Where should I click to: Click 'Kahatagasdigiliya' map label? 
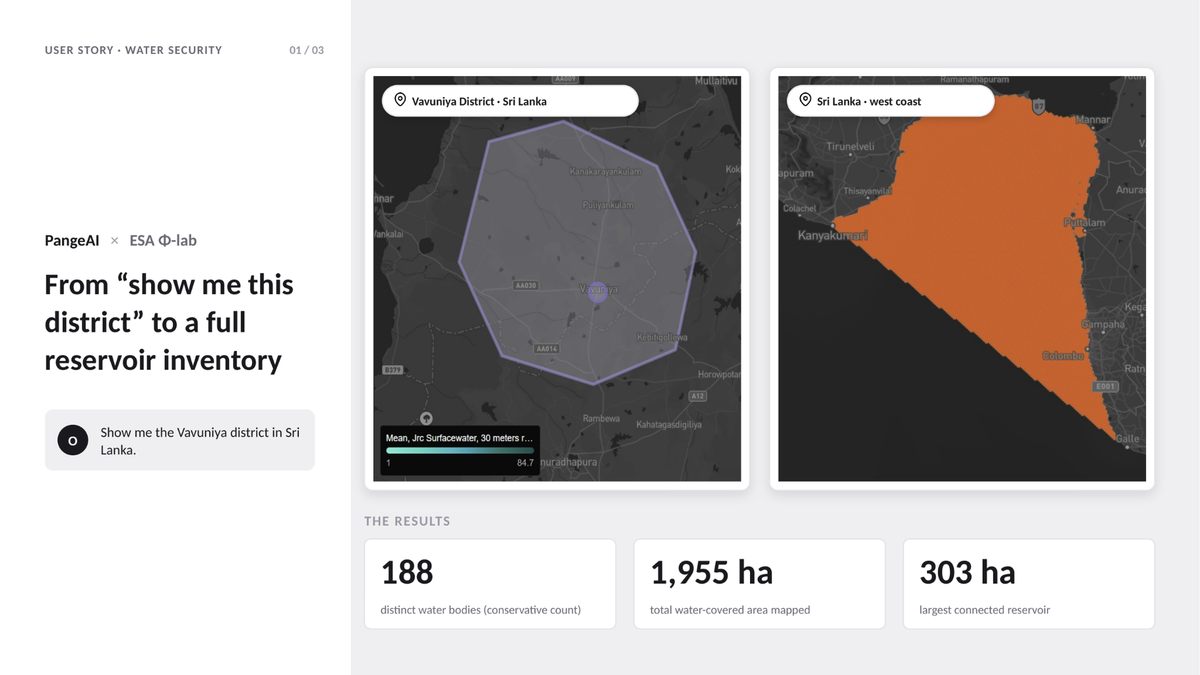click(x=668, y=425)
